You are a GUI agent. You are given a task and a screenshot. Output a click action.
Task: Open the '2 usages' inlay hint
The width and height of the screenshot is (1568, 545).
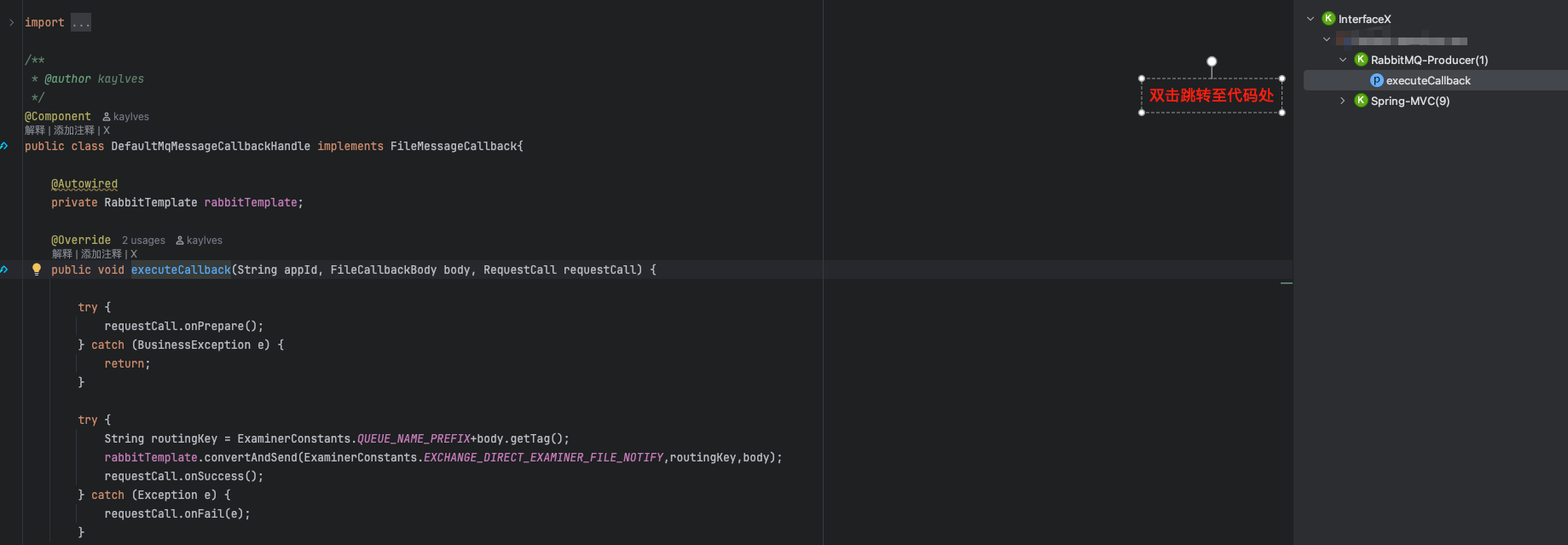tap(143, 241)
